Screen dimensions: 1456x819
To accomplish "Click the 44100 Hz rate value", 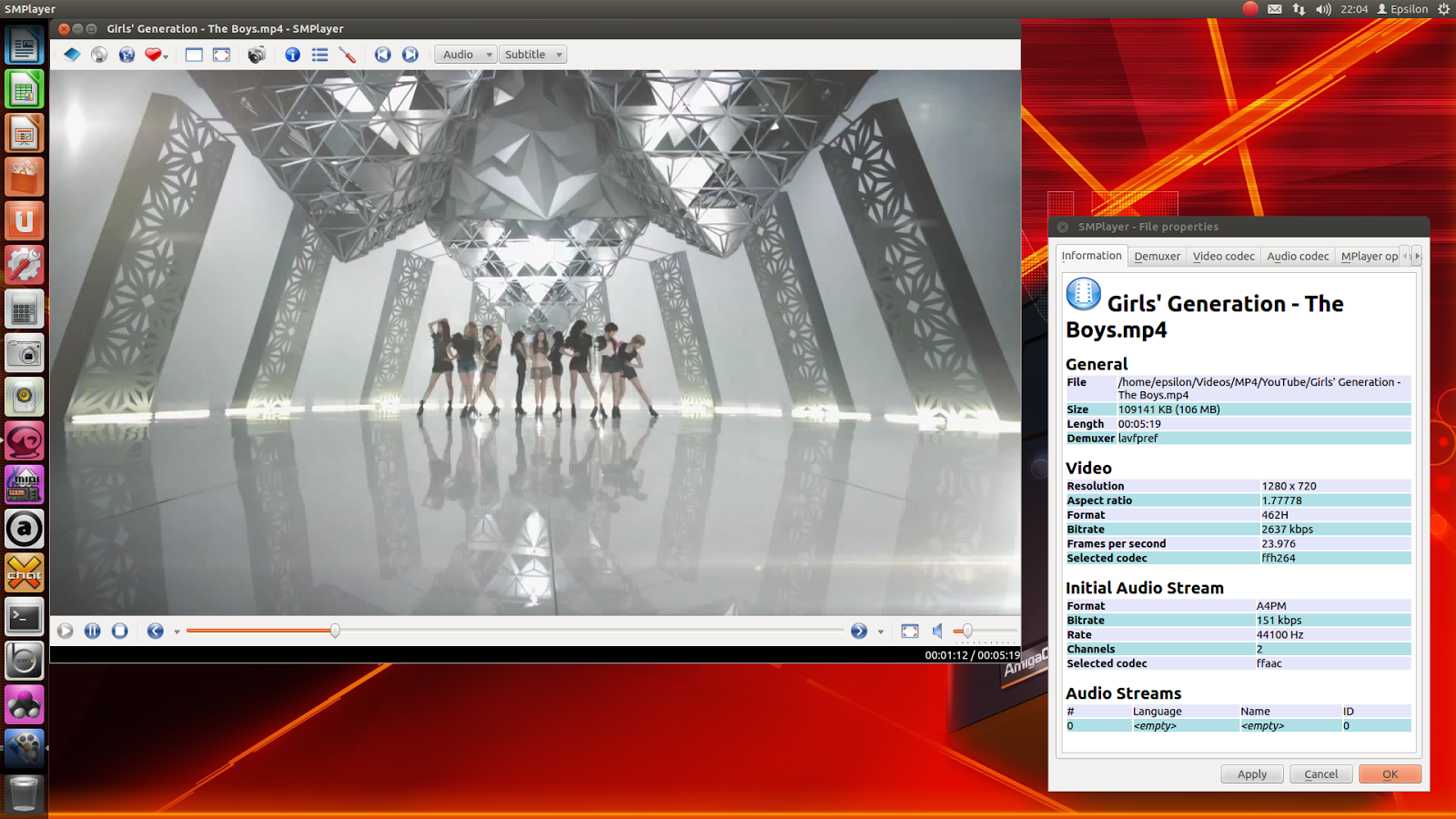I will click(x=1279, y=635).
